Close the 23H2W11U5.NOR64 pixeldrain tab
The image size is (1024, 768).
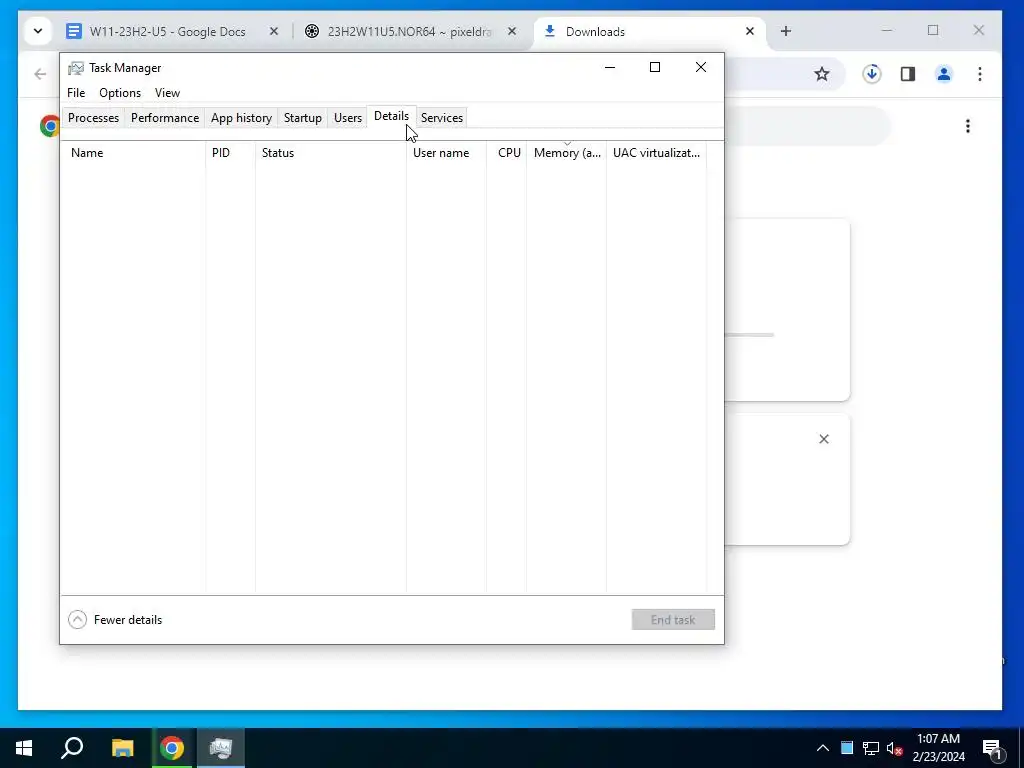(x=512, y=31)
